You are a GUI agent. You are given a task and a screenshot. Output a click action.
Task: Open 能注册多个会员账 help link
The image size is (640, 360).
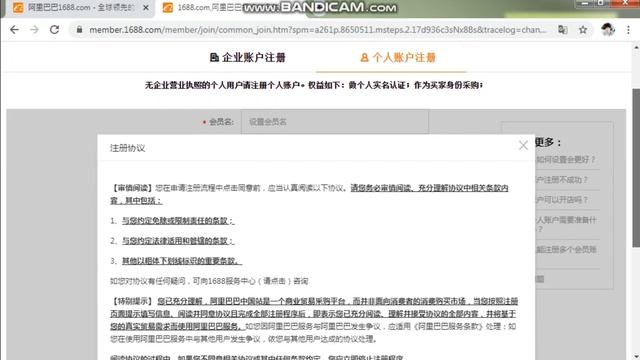click(566, 249)
